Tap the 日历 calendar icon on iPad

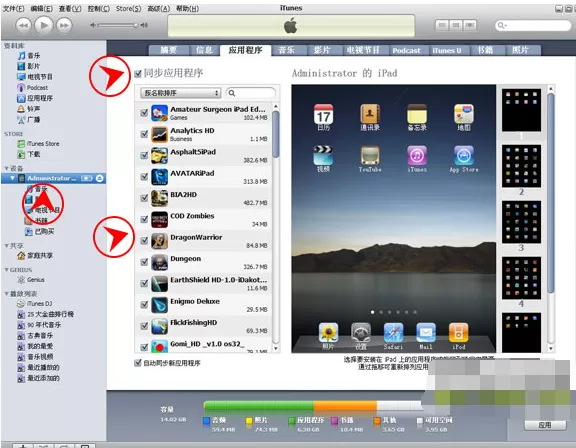[324, 118]
